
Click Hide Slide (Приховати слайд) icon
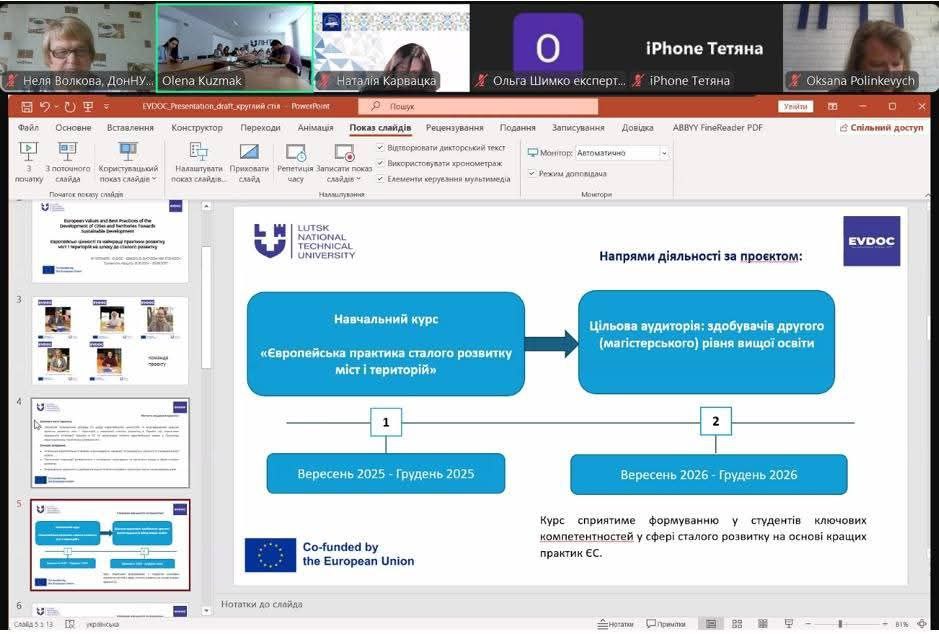pos(249,152)
